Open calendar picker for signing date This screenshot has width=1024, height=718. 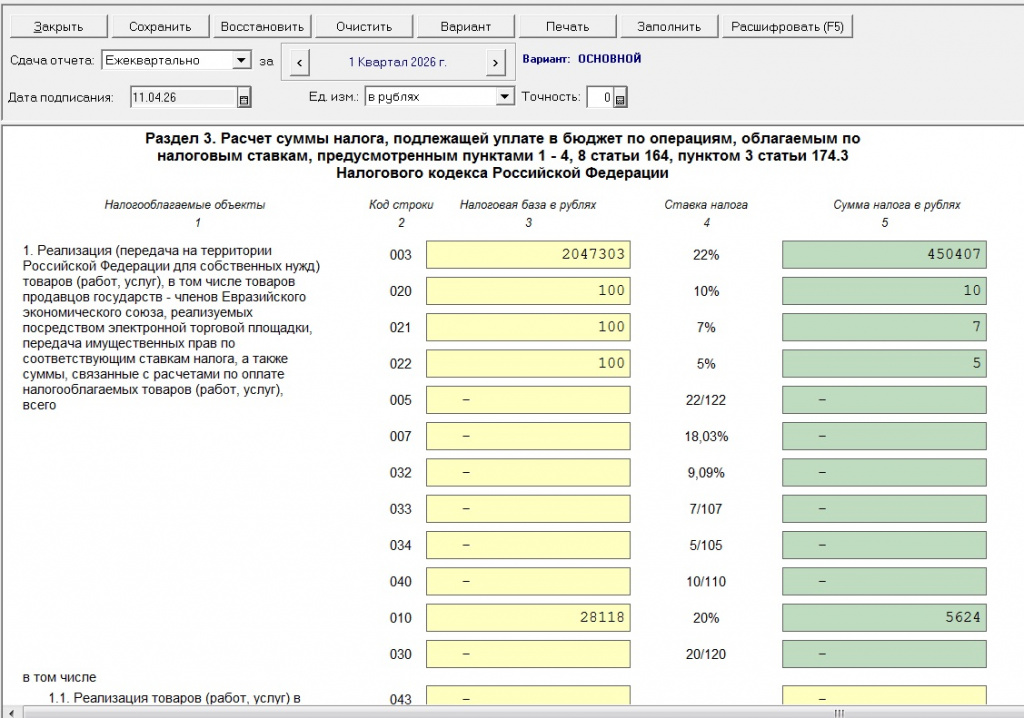click(x=243, y=98)
